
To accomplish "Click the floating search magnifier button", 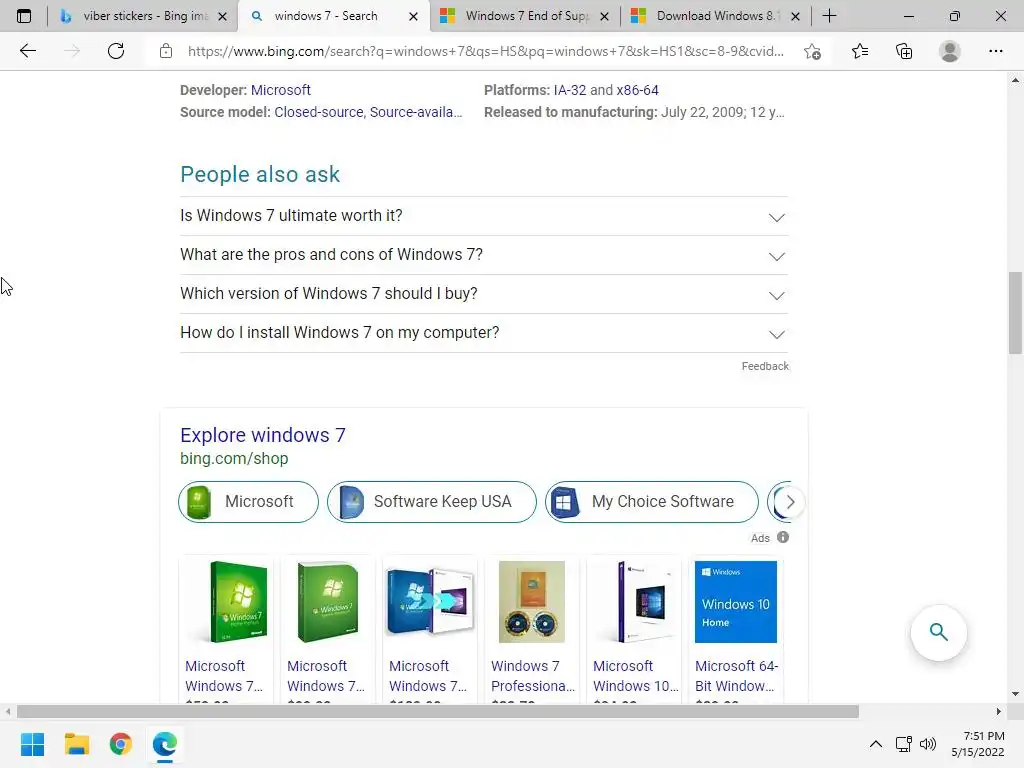I will [x=938, y=632].
